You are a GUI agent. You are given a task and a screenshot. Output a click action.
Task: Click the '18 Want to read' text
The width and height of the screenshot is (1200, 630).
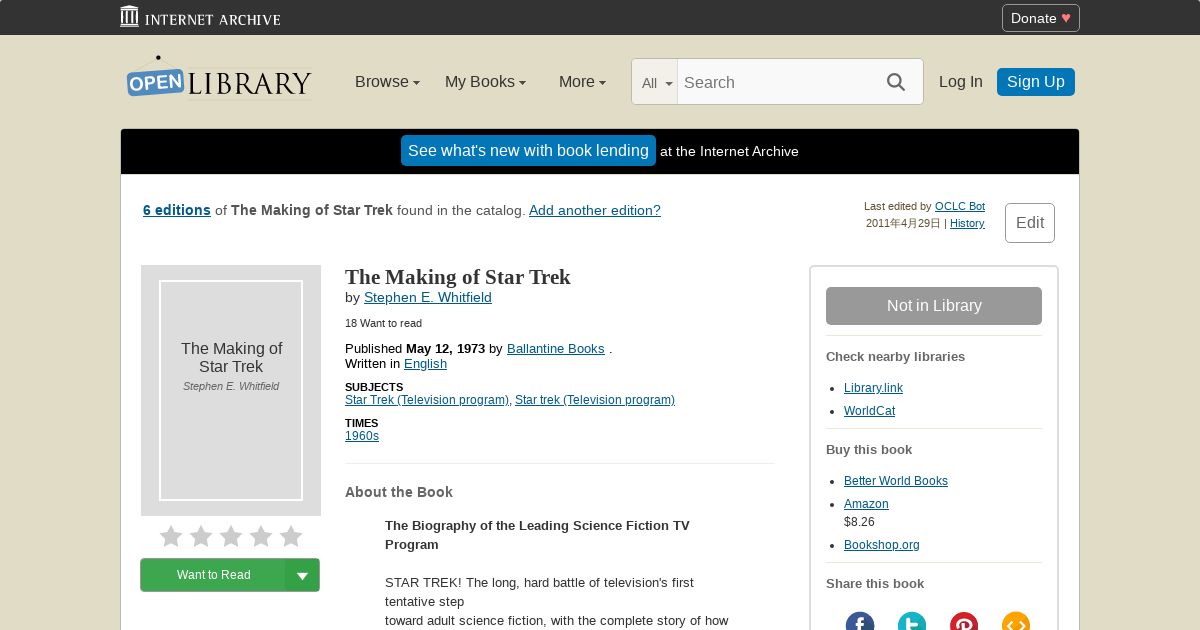pos(383,323)
